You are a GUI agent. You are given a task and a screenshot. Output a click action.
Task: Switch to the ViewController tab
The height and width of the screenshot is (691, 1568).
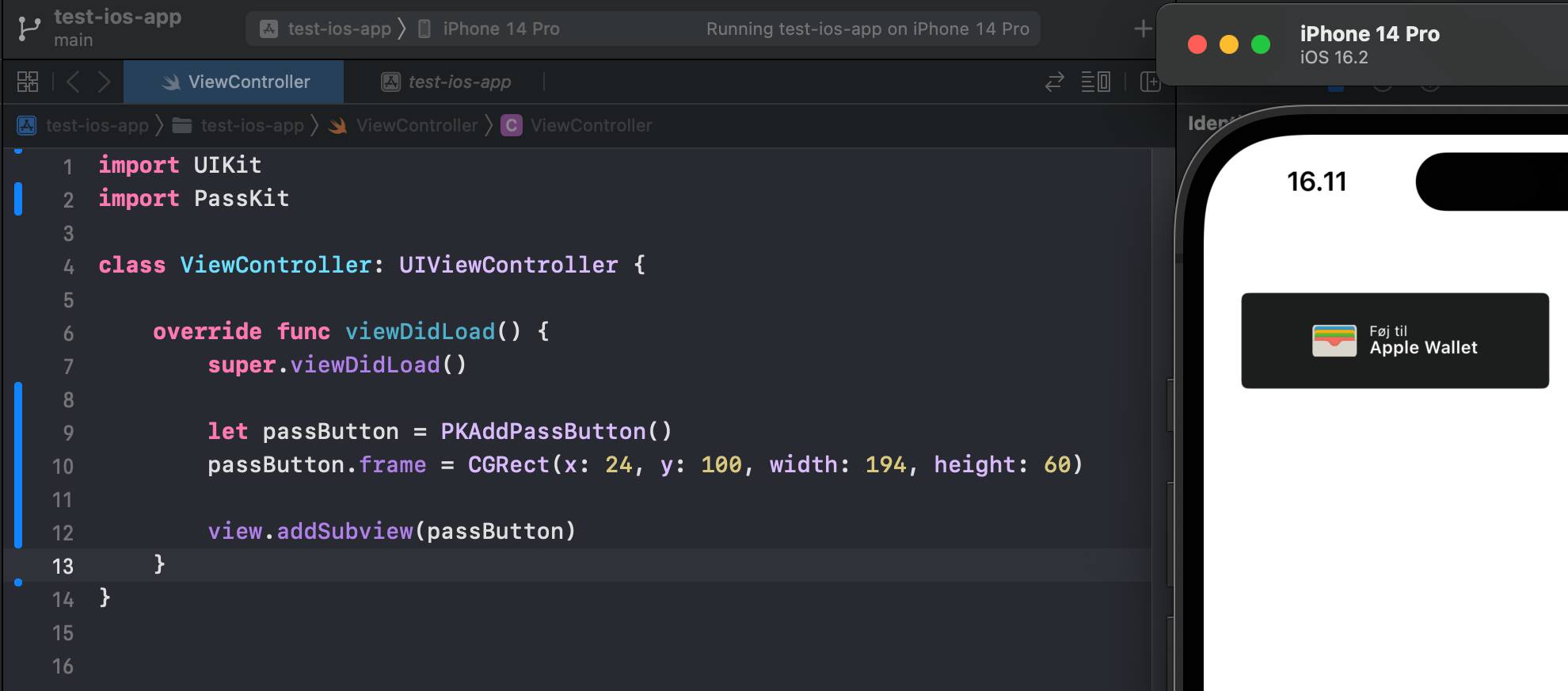pos(234,82)
